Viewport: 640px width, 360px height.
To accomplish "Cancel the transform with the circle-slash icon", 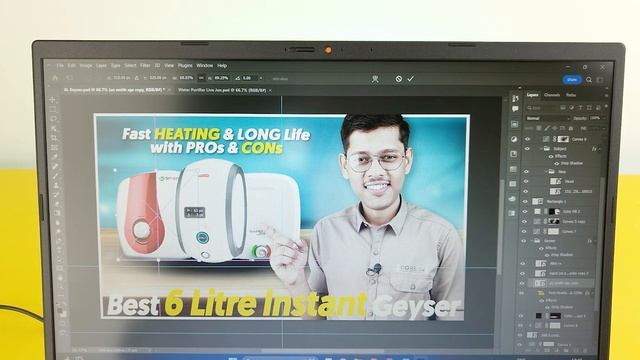I will tap(398, 79).
